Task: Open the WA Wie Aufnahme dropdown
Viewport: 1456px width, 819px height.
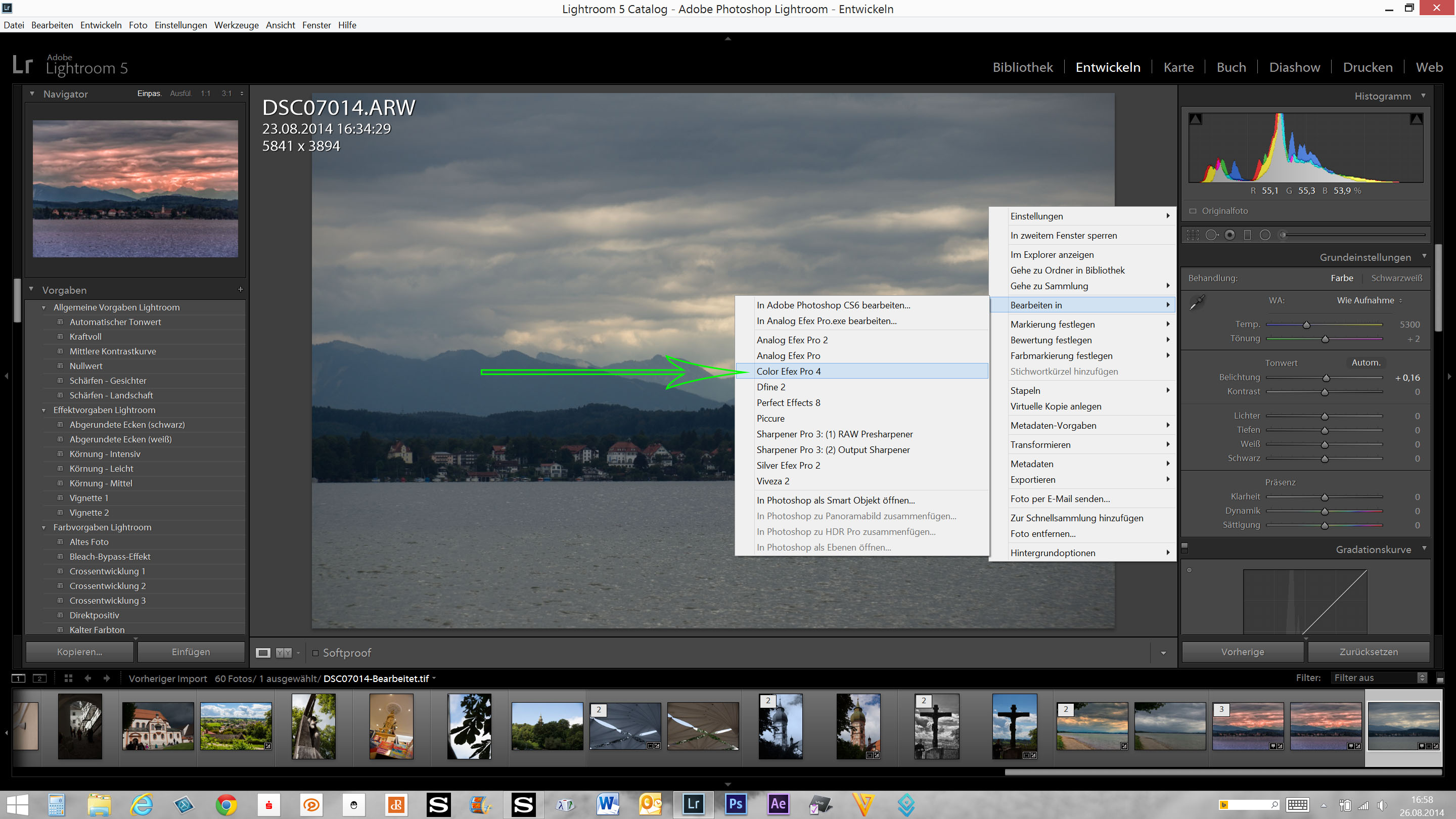Action: click(x=1369, y=301)
